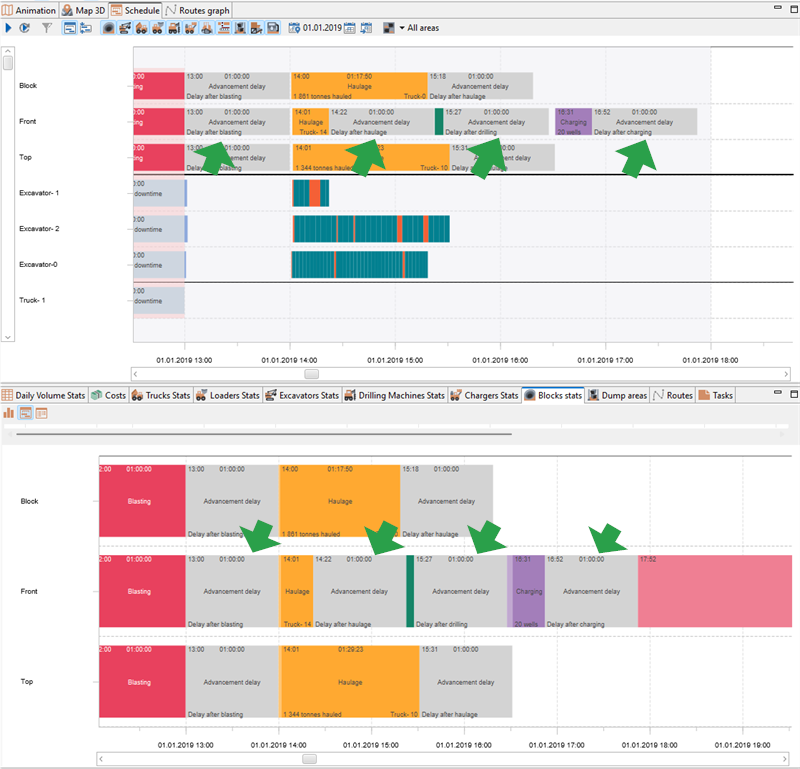The height and width of the screenshot is (769, 800).
Task: Open the Routes graph tab
Action: pos(198,10)
